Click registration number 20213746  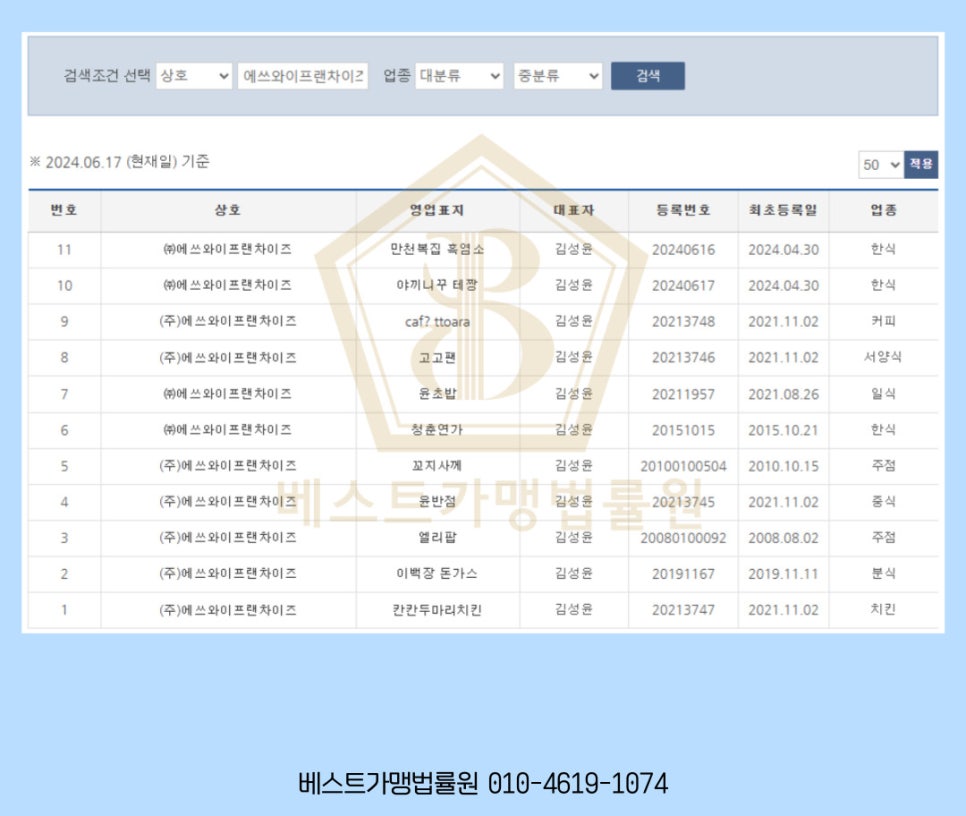683,357
